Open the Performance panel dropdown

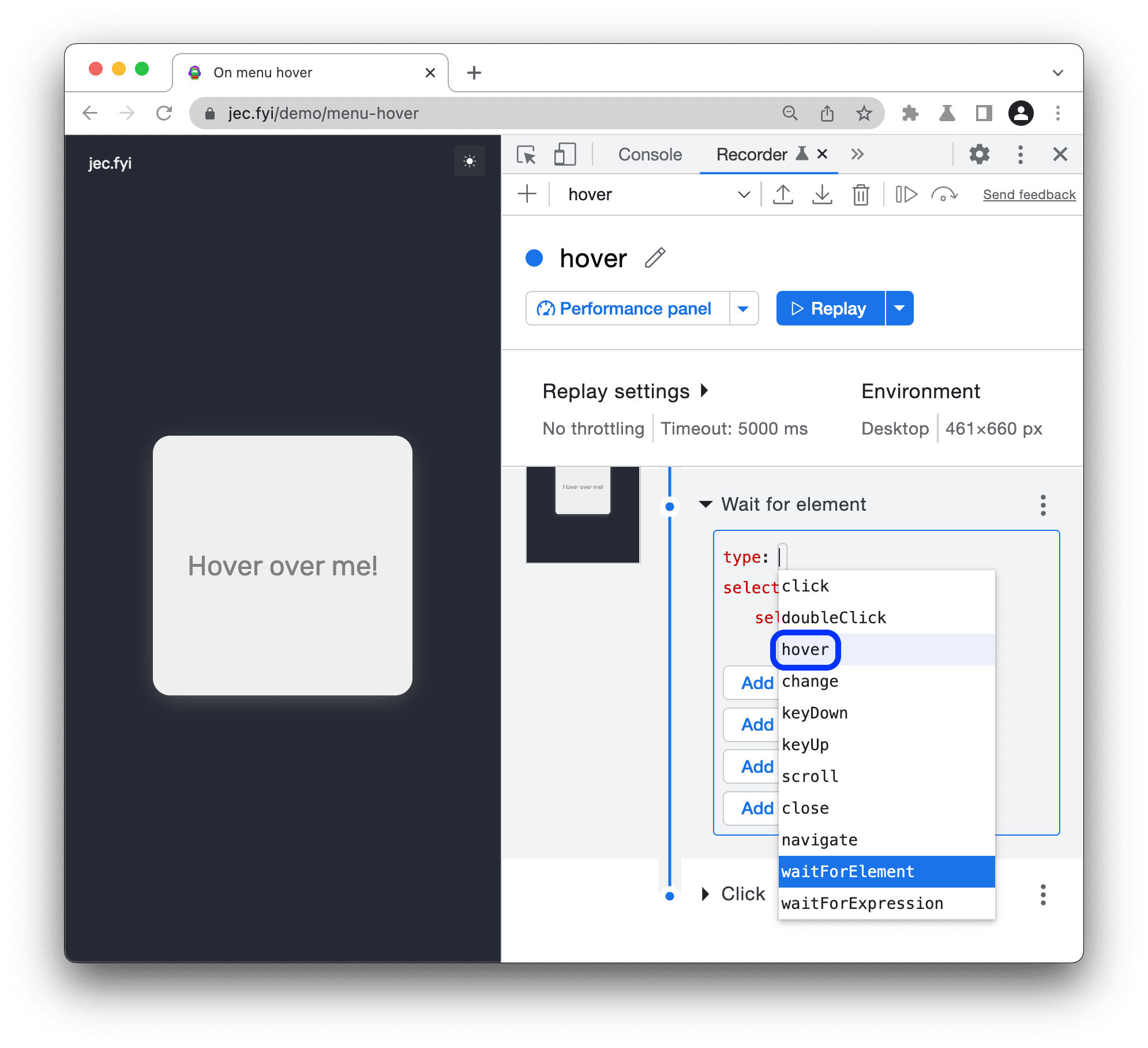[x=743, y=308]
